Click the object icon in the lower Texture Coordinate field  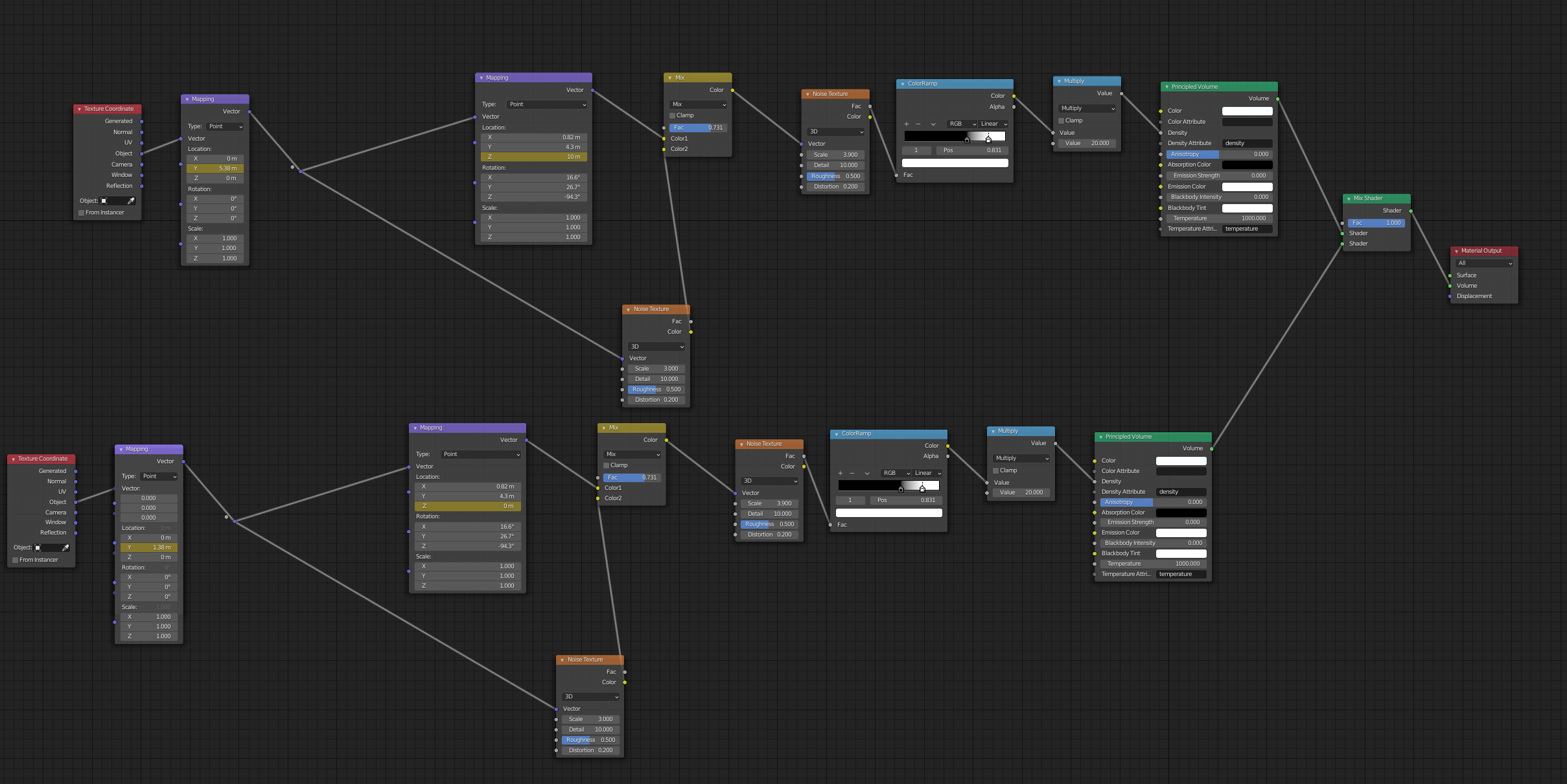click(x=38, y=548)
